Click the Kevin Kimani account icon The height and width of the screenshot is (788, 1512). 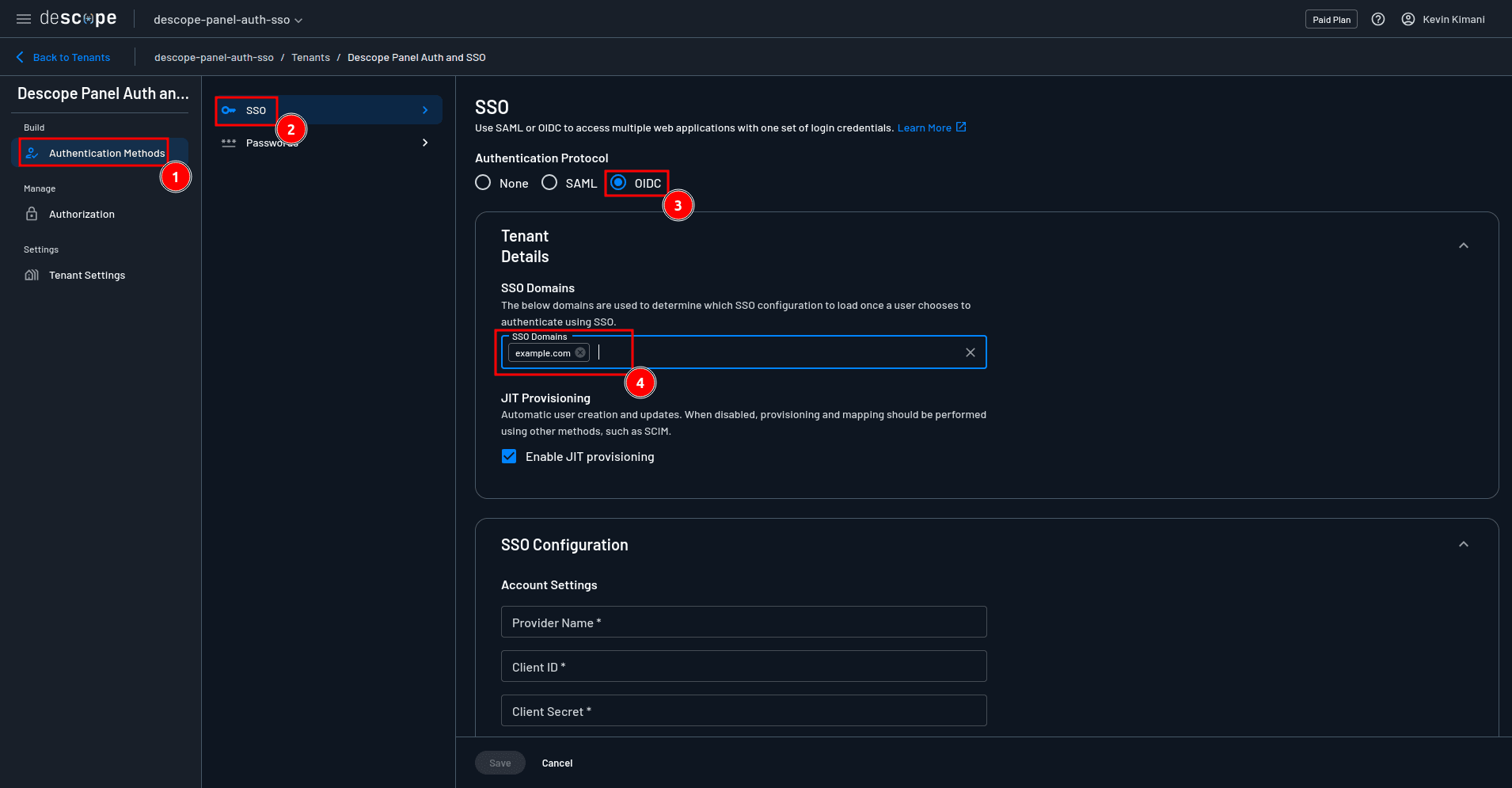[1408, 18]
